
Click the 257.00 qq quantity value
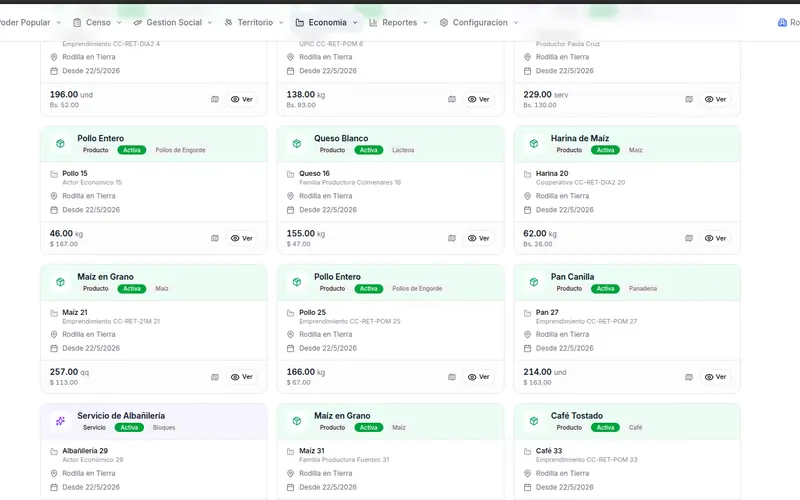tap(64, 372)
